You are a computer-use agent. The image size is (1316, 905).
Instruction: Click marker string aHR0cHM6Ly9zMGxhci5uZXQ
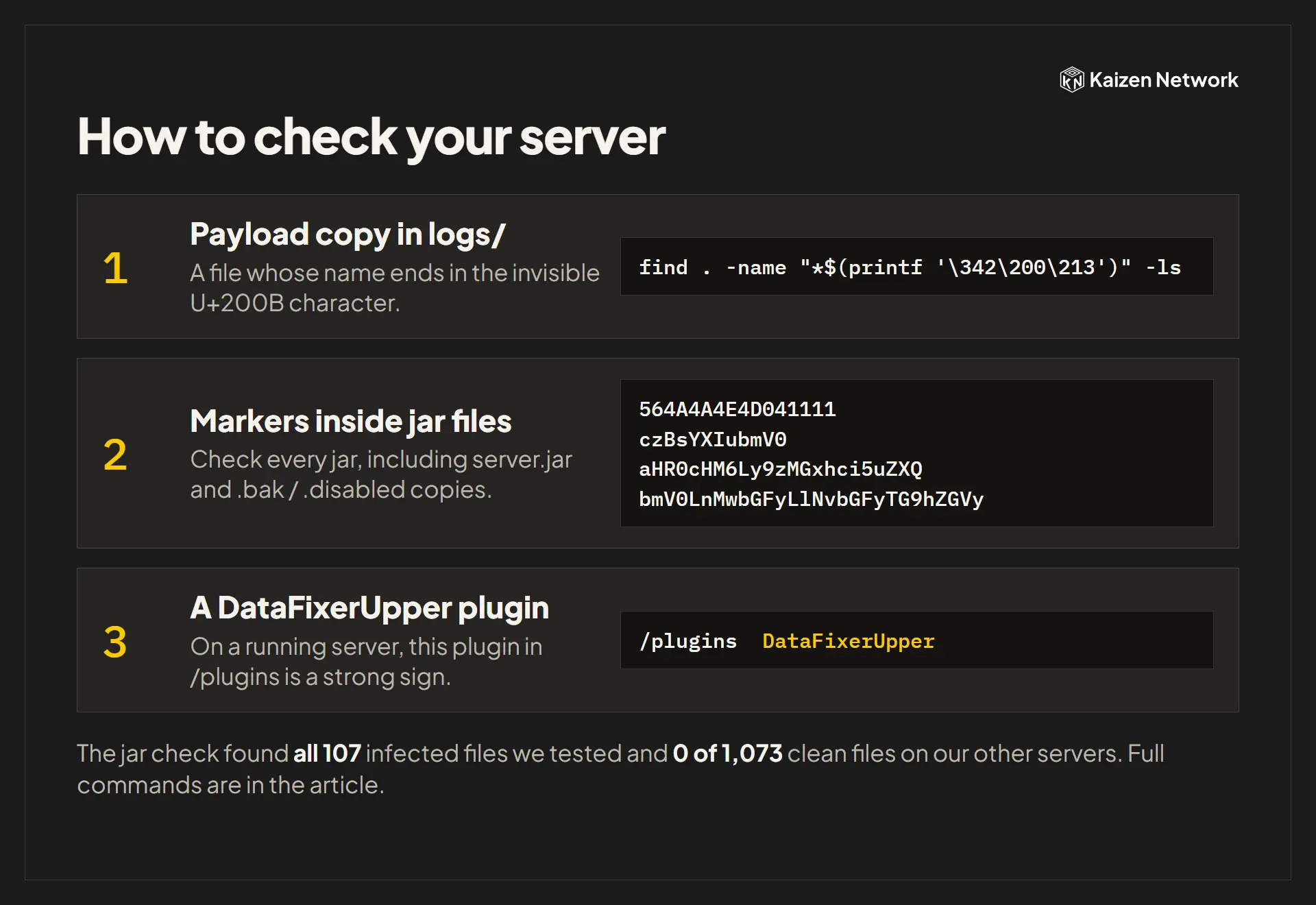pos(780,469)
